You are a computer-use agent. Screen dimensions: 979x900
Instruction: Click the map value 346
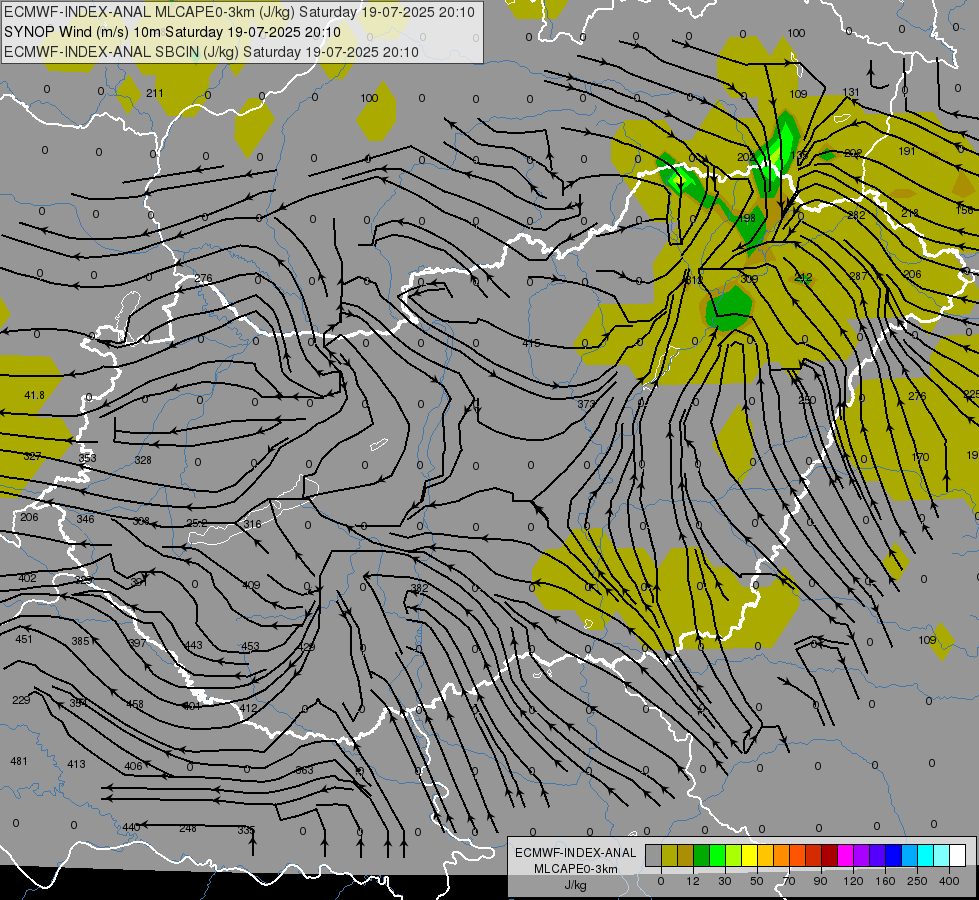86,519
